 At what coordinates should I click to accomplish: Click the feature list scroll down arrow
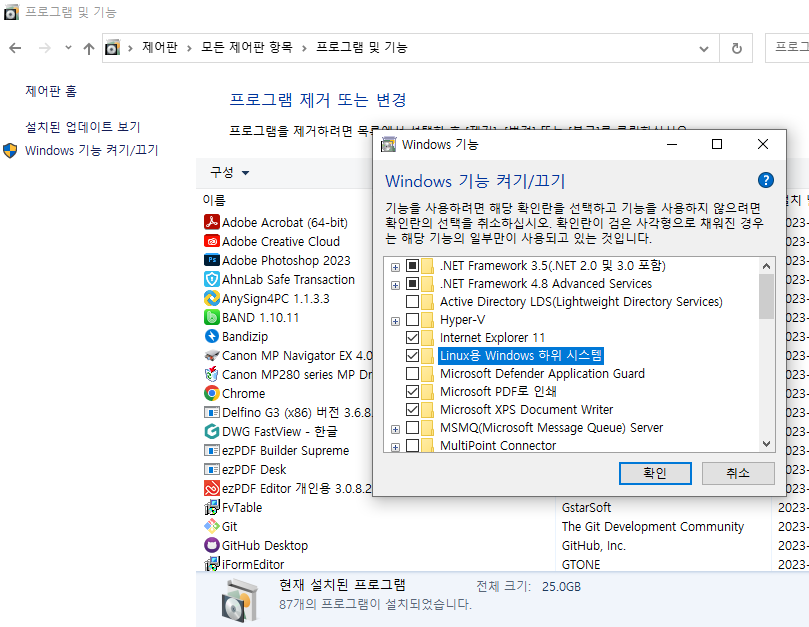[766, 444]
